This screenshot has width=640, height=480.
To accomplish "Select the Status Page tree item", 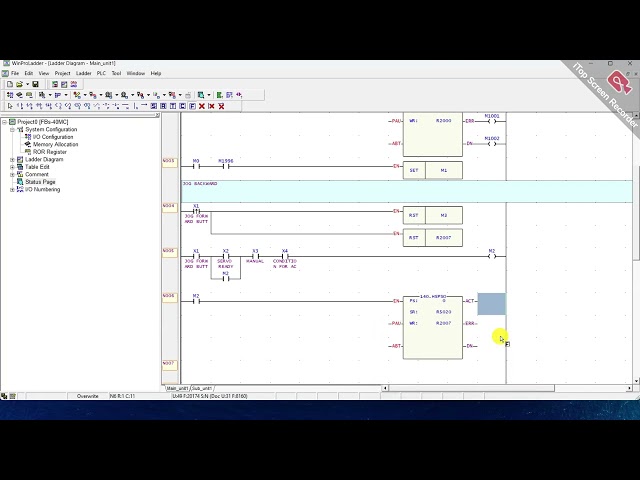I will [x=40, y=182].
